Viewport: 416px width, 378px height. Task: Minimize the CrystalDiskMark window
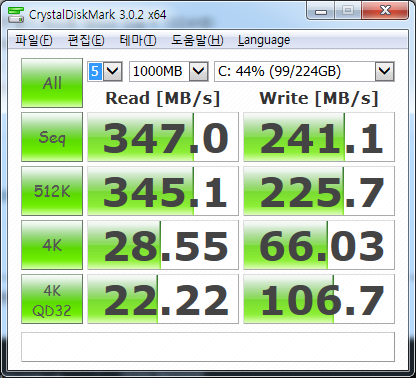tap(320, 11)
